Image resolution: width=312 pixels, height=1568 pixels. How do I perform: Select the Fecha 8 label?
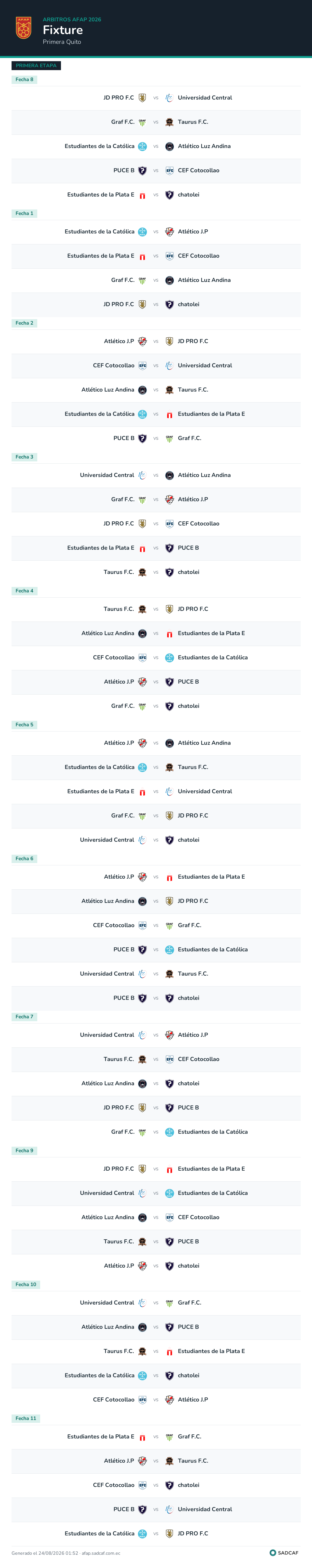pyautogui.click(x=24, y=80)
